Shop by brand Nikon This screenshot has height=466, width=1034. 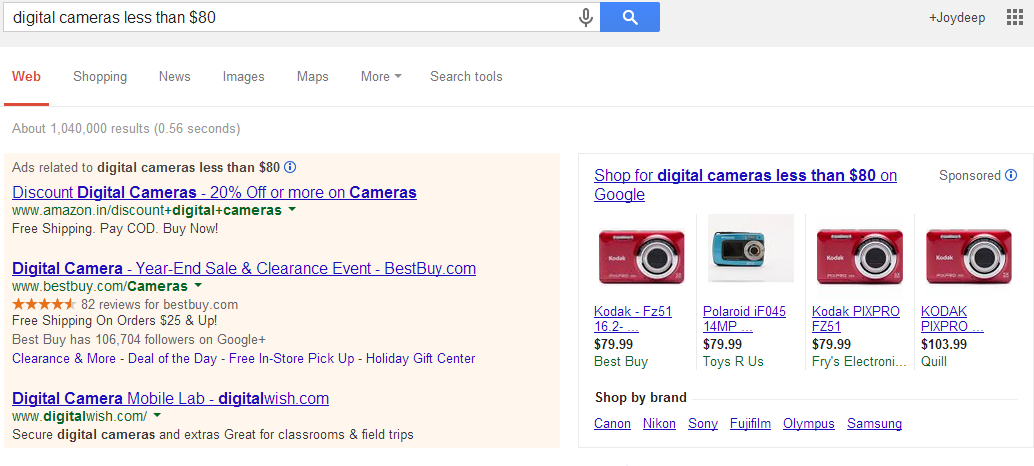[x=659, y=423]
